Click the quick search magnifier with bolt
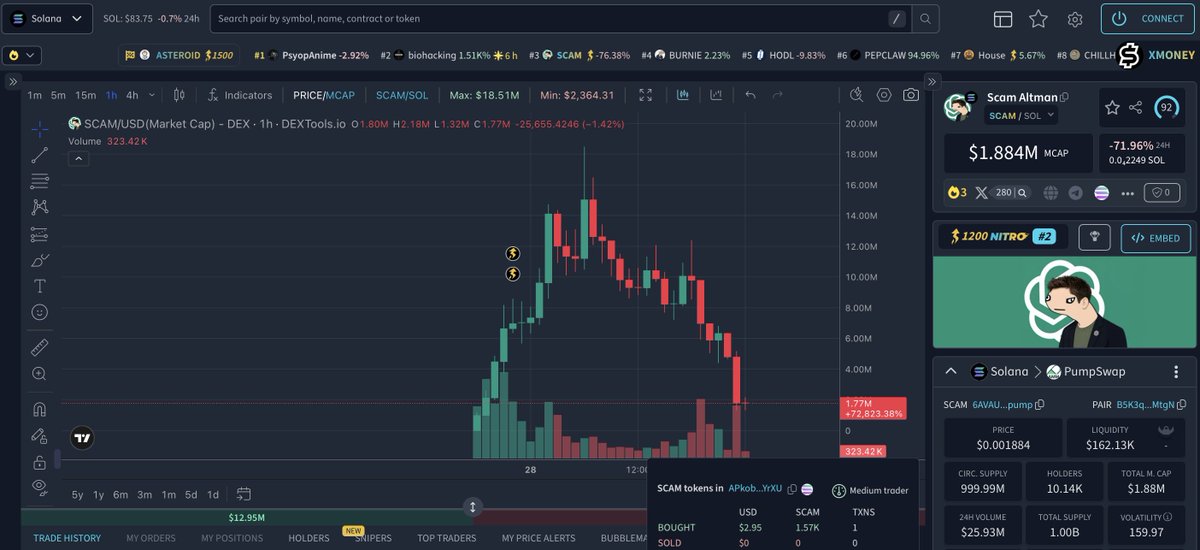Viewport: 1200px width, 550px height. coord(857,95)
